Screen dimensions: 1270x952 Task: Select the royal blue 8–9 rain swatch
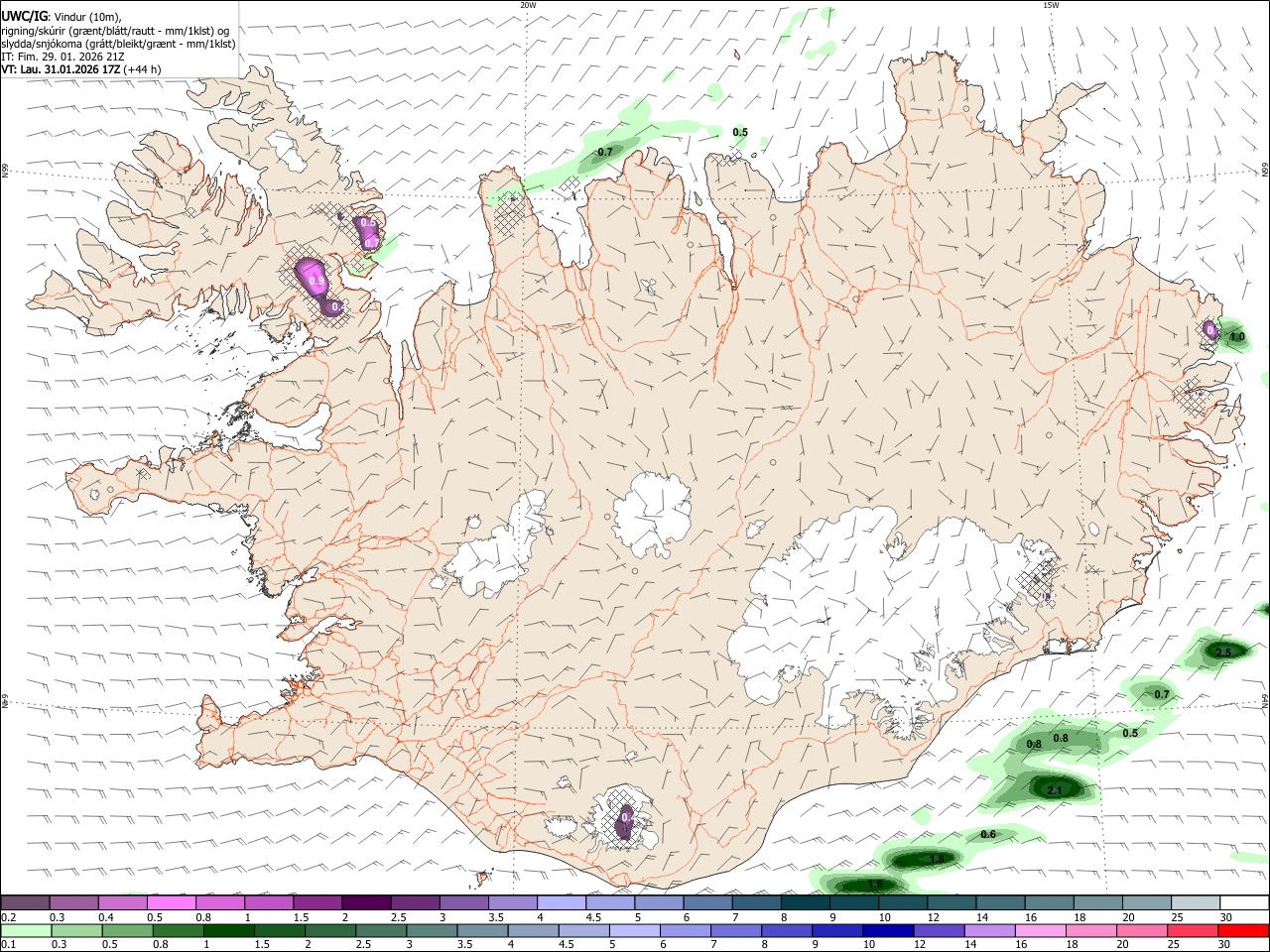[x=788, y=931]
